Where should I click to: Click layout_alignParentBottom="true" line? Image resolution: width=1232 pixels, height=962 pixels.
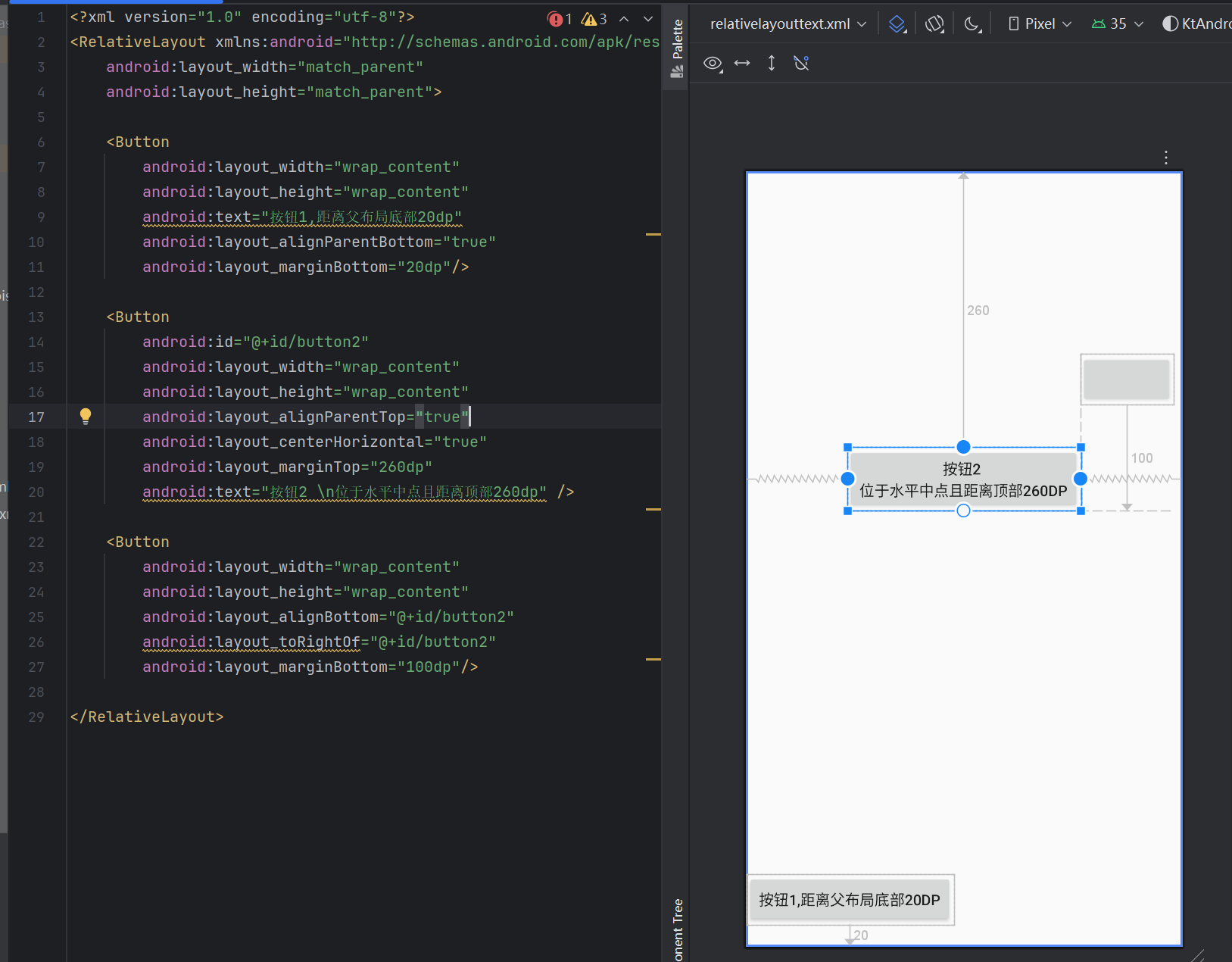click(x=319, y=242)
